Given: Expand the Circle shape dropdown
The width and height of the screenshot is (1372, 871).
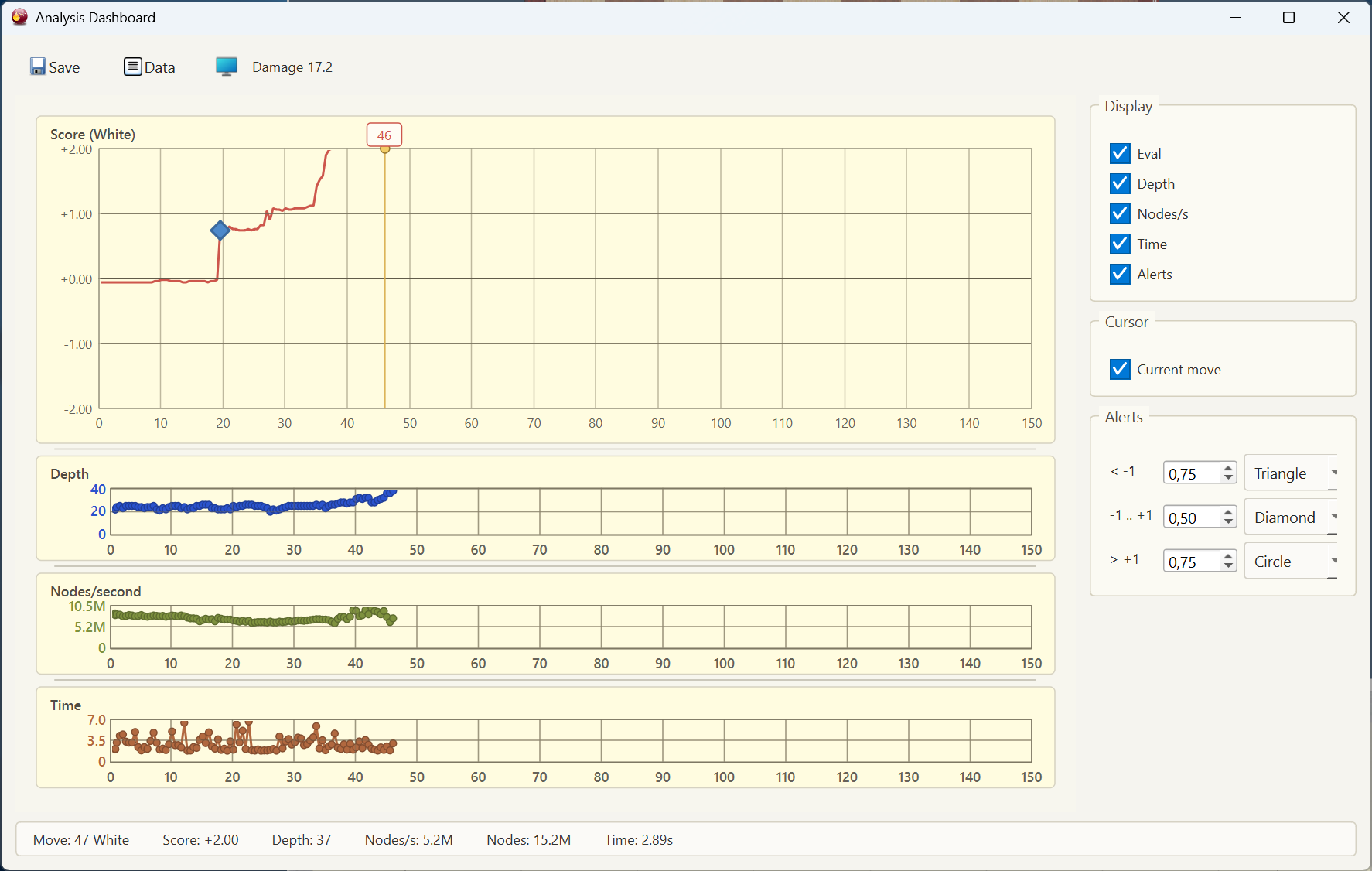Looking at the screenshot, I should point(1292,561).
